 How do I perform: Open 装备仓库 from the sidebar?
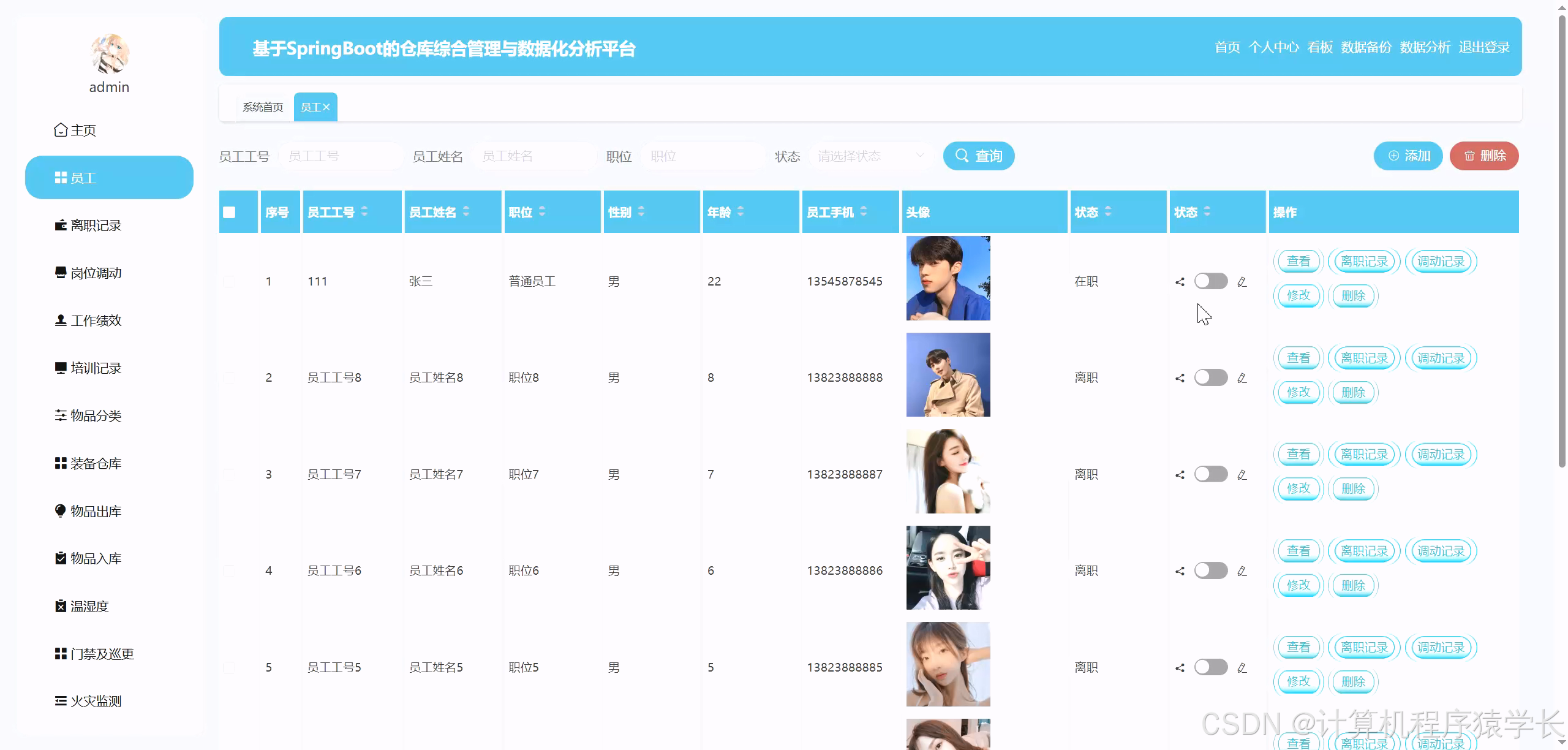click(95, 463)
